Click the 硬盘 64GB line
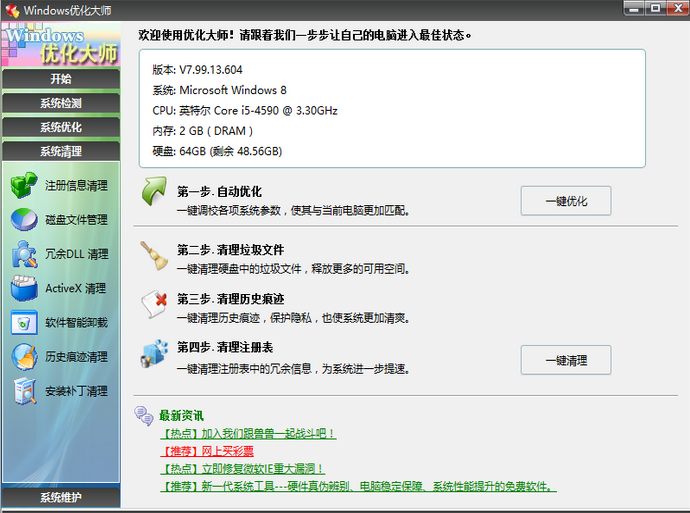The height and width of the screenshot is (513, 690). point(217,151)
